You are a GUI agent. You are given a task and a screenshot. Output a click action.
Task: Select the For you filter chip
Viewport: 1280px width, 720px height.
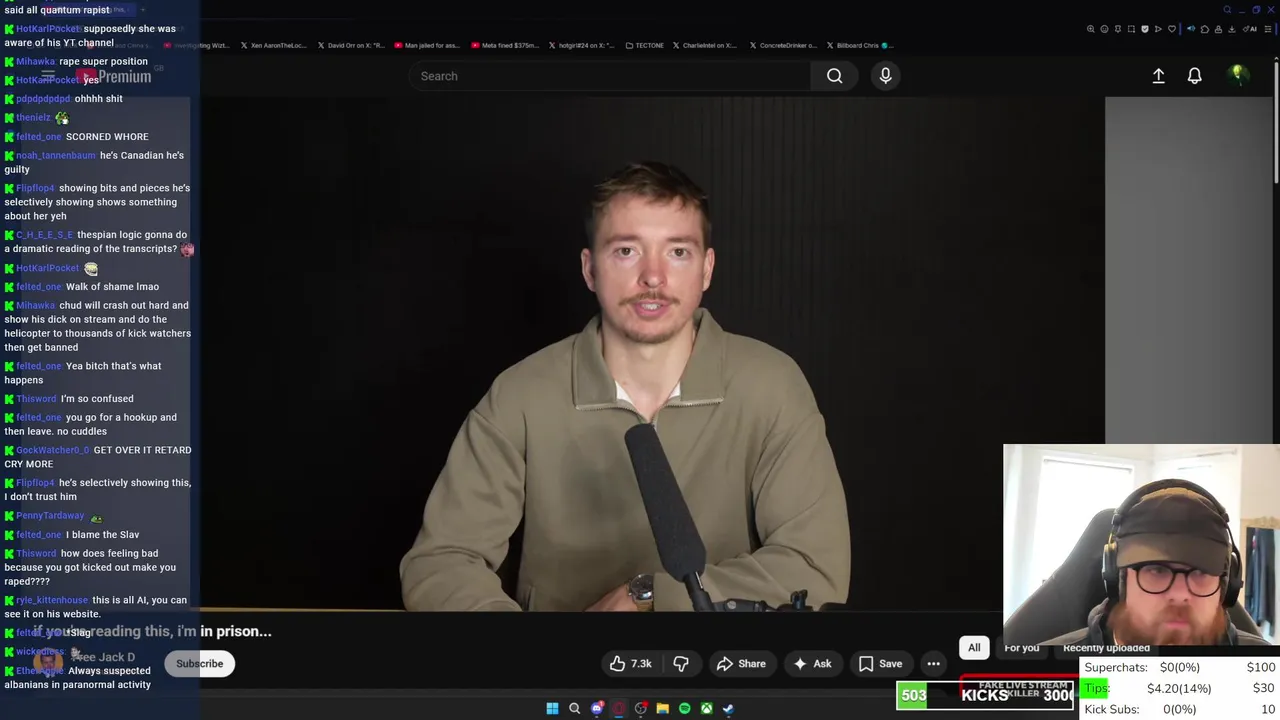click(x=1022, y=647)
